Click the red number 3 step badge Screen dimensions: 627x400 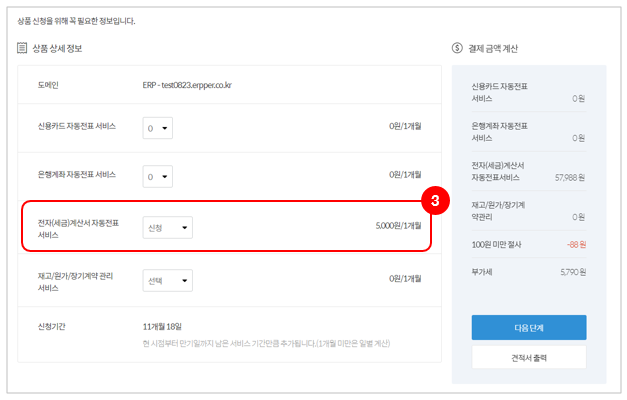[x=433, y=201]
